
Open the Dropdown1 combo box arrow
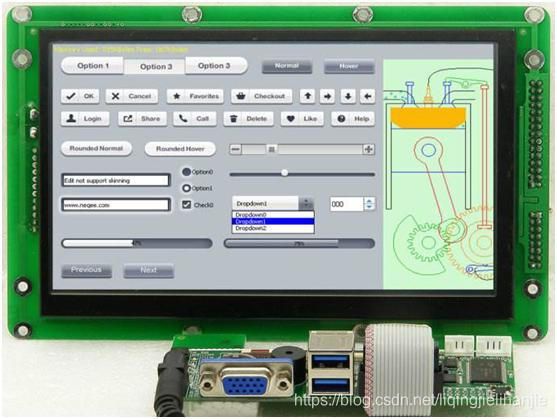[306, 203]
